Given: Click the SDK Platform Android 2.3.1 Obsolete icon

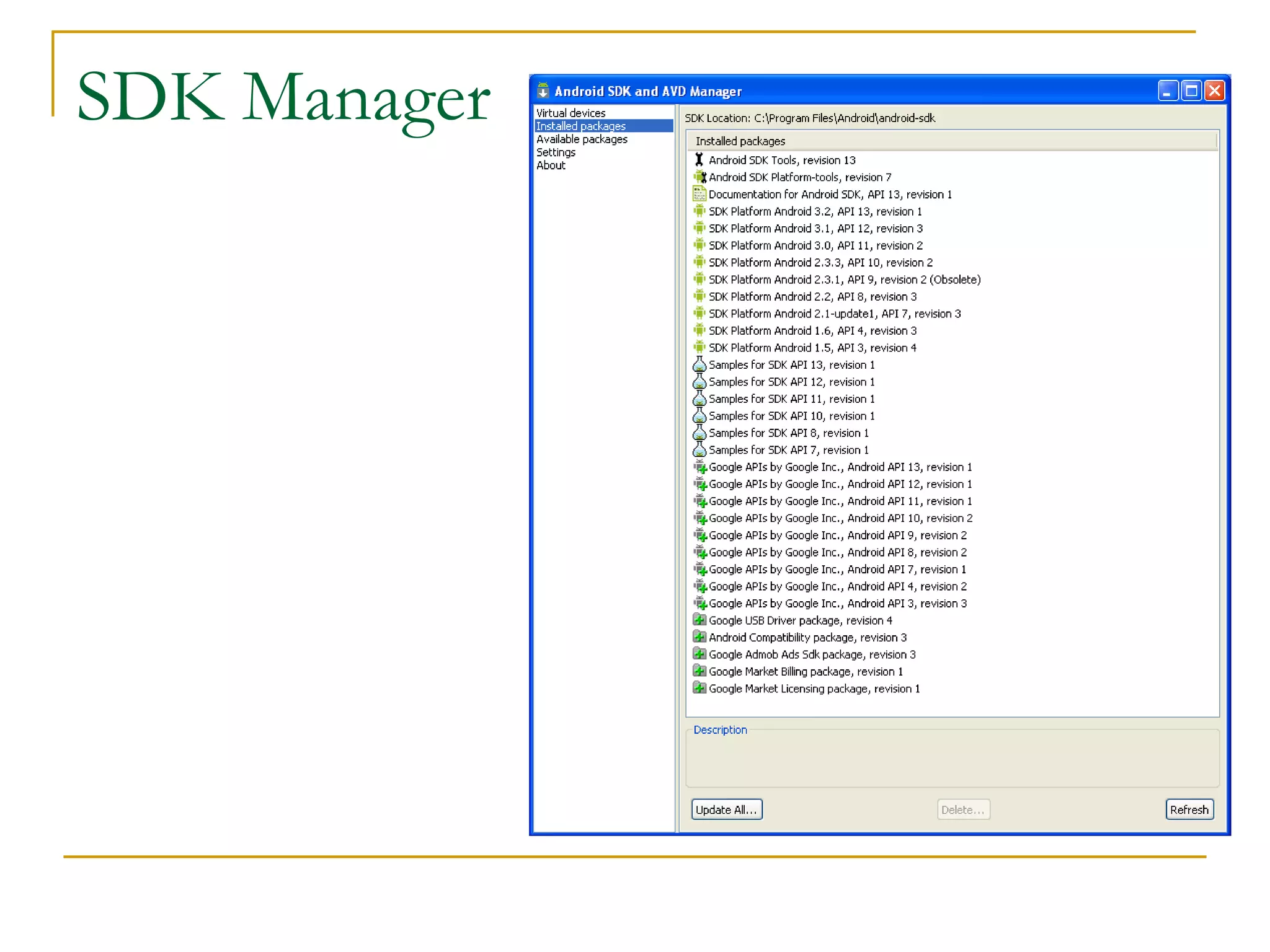Looking at the screenshot, I should [x=699, y=280].
